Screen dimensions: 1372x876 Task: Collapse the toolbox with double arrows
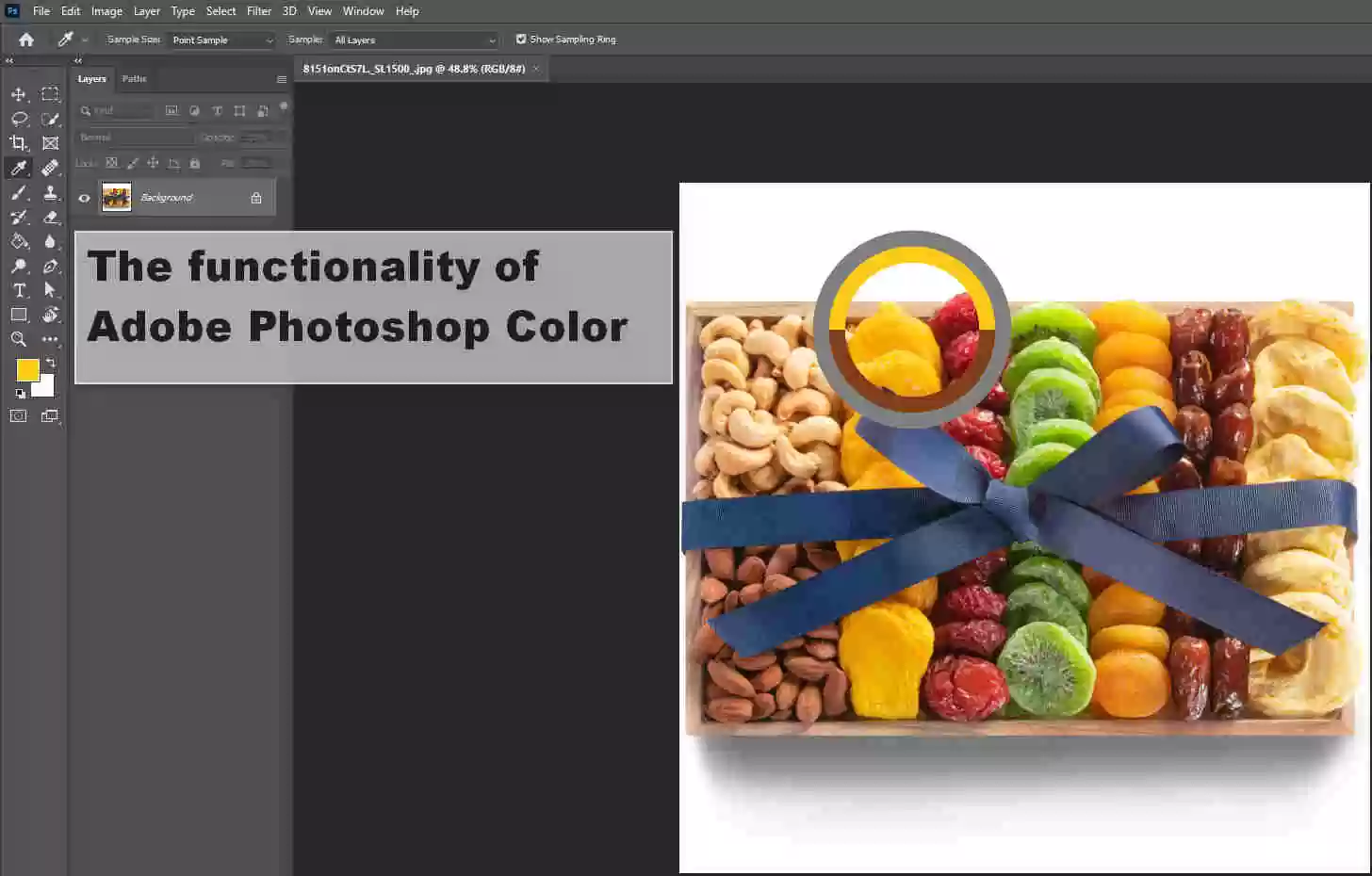pyautogui.click(x=9, y=60)
